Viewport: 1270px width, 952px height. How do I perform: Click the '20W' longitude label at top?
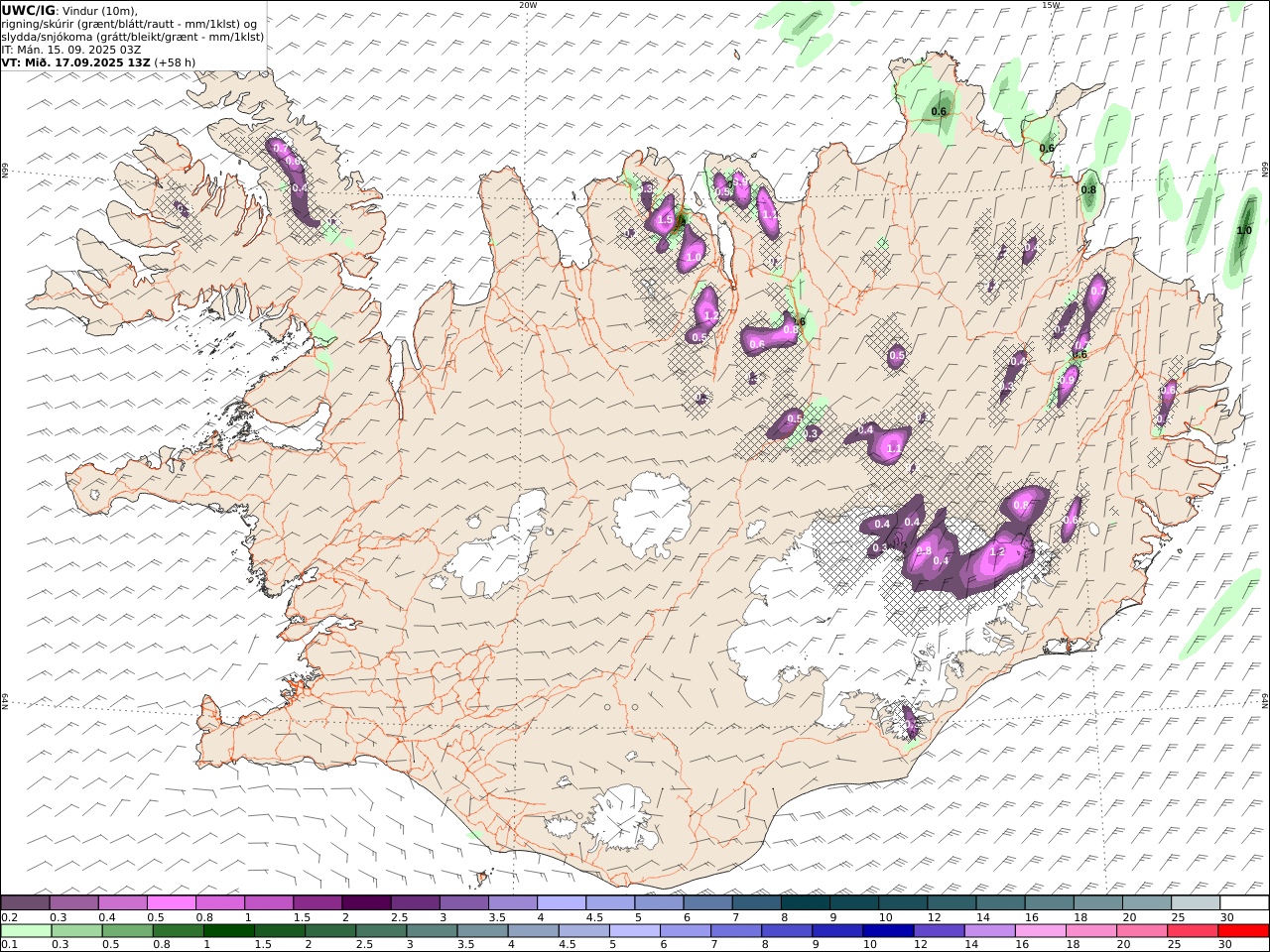tap(528, 5)
